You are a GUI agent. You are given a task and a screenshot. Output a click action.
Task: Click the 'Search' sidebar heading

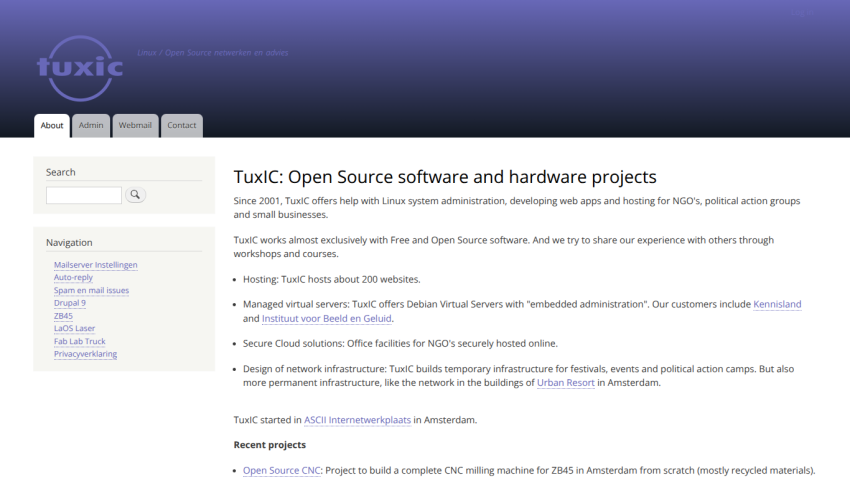pyautogui.click(x=60, y=172)
